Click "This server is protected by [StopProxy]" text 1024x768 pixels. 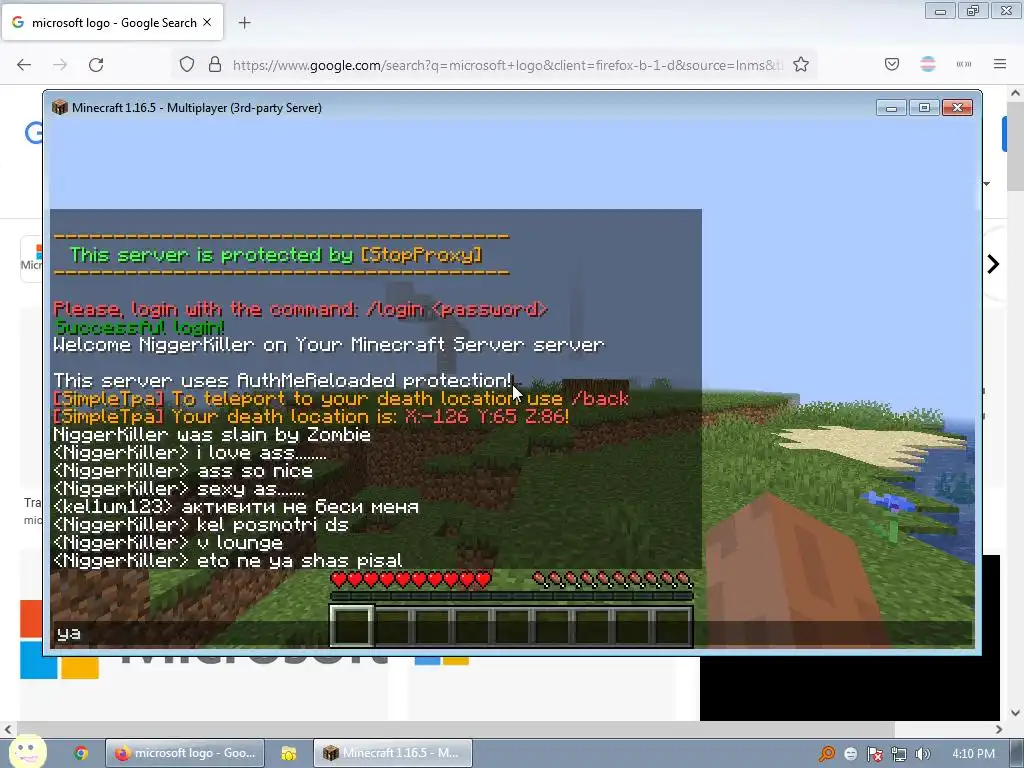pos(276,255)
